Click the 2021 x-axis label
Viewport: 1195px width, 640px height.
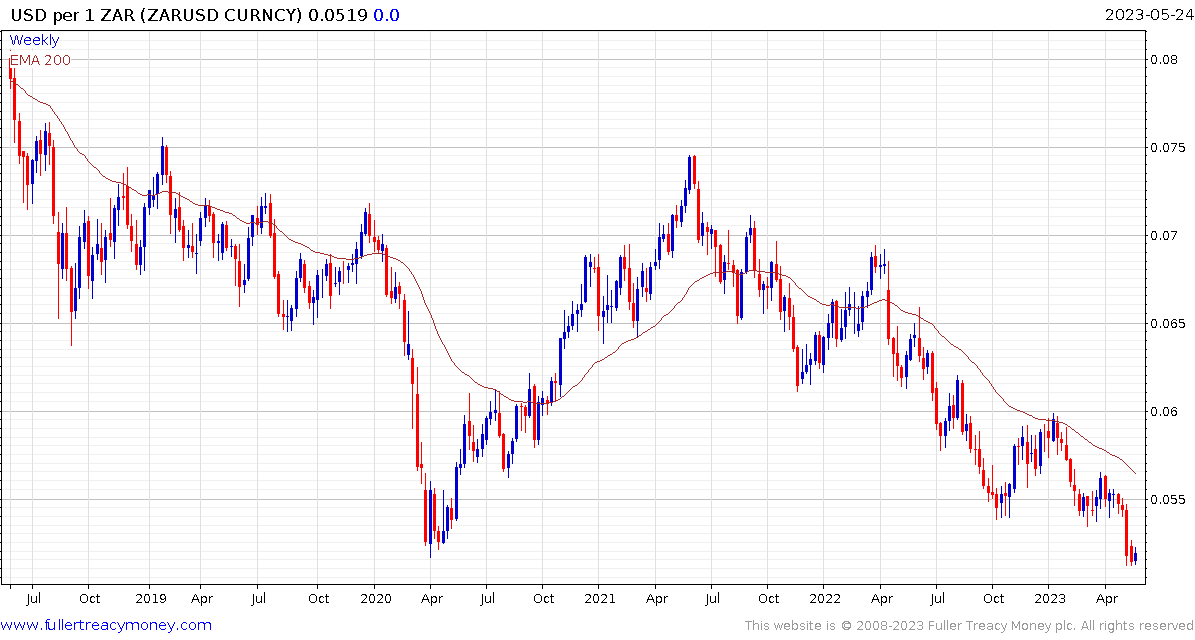pos(598,598)
